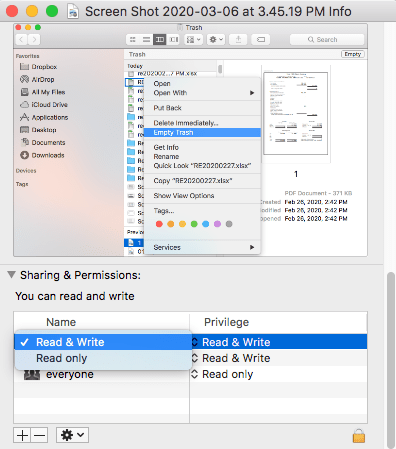Select iCloud Drive in the preview sidebar
This screenshot has height=449, width=396.
tap(44, 105)
